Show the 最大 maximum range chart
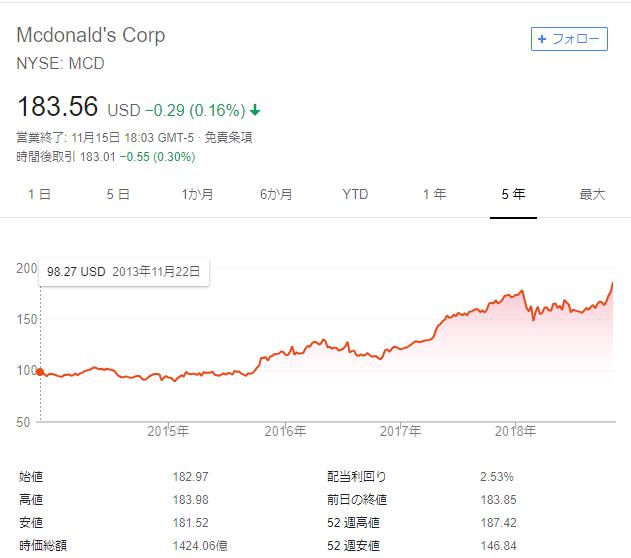The height and width of the screenshot is (558, 631). click(592, 195)
